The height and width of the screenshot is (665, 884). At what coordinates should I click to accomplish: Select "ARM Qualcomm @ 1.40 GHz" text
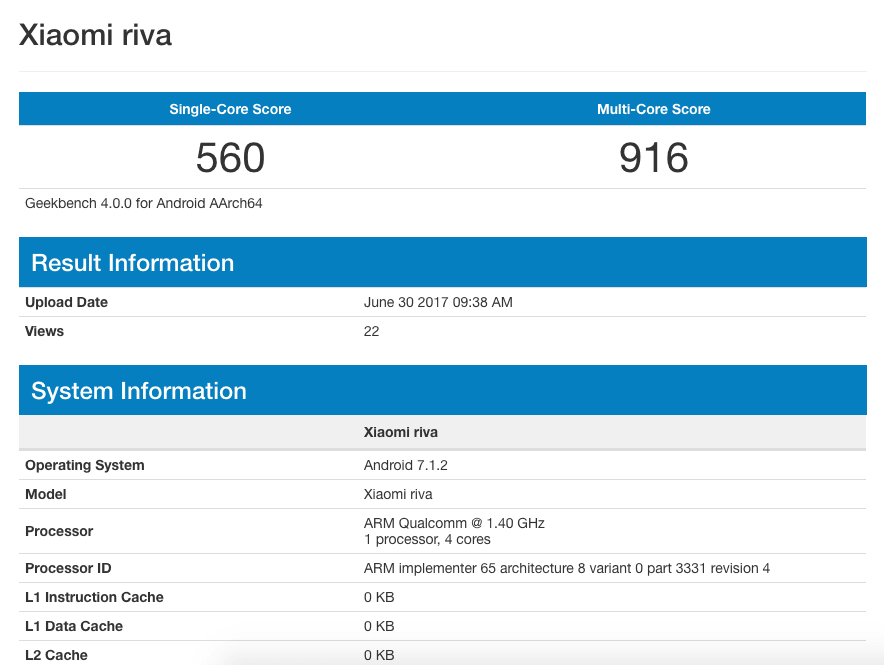coord(454,523)
